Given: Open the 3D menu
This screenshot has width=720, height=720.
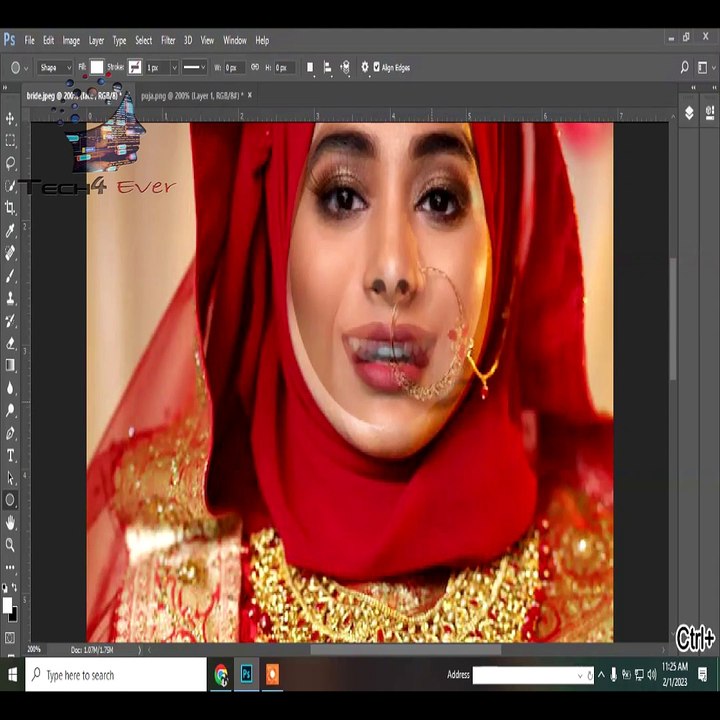Looking at the screenshot, I should pyautogui.click(x=188, y=40).
